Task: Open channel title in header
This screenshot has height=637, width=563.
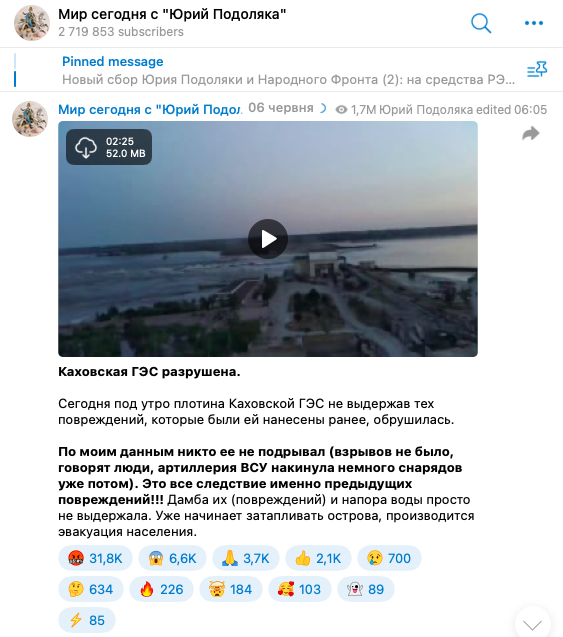Action: pos(172,14)
